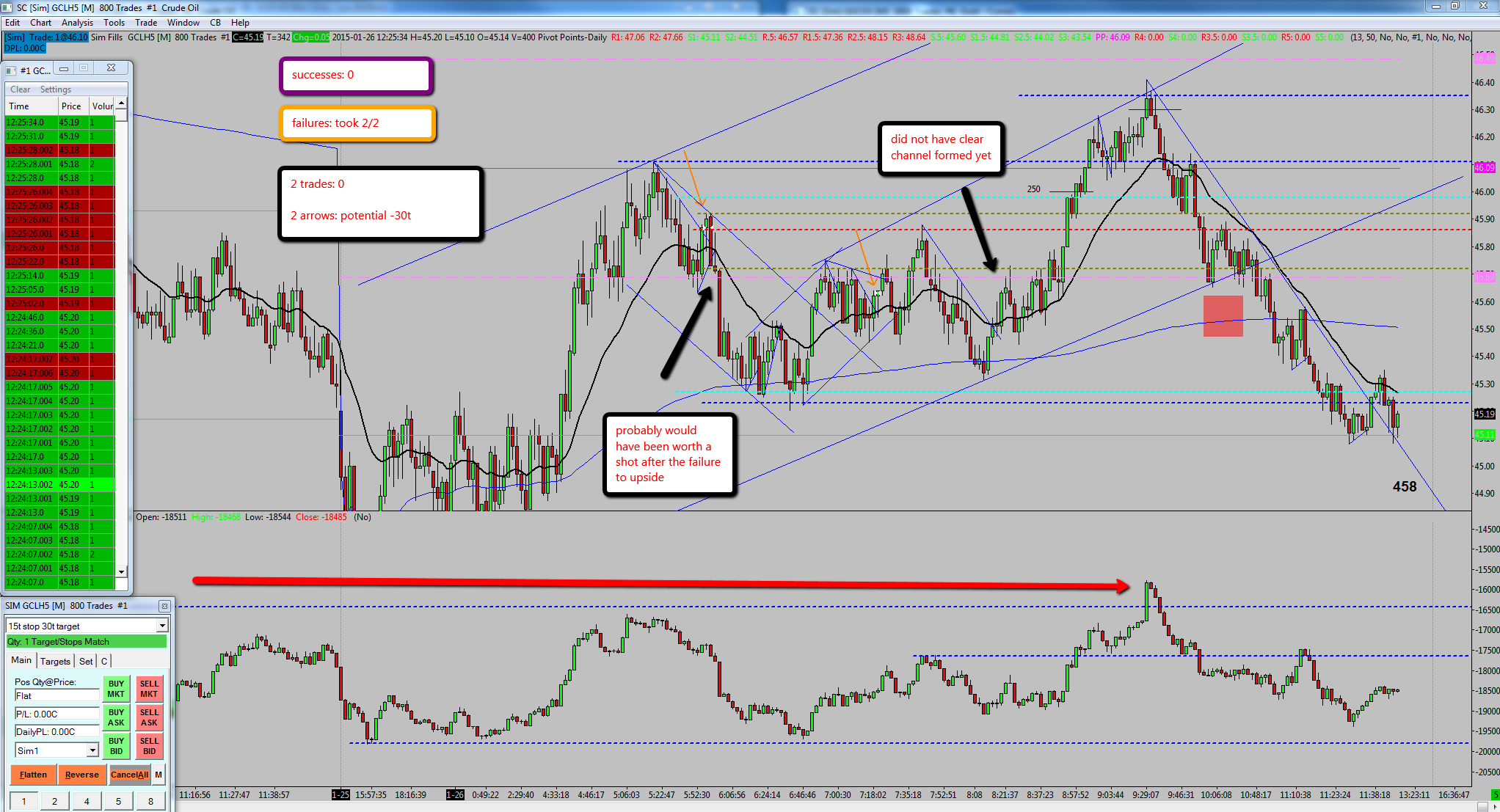Image resolution: width=1500 pixels, height=812 pixels.
Task: Select order quantity 5
Action: pos(118,801)
